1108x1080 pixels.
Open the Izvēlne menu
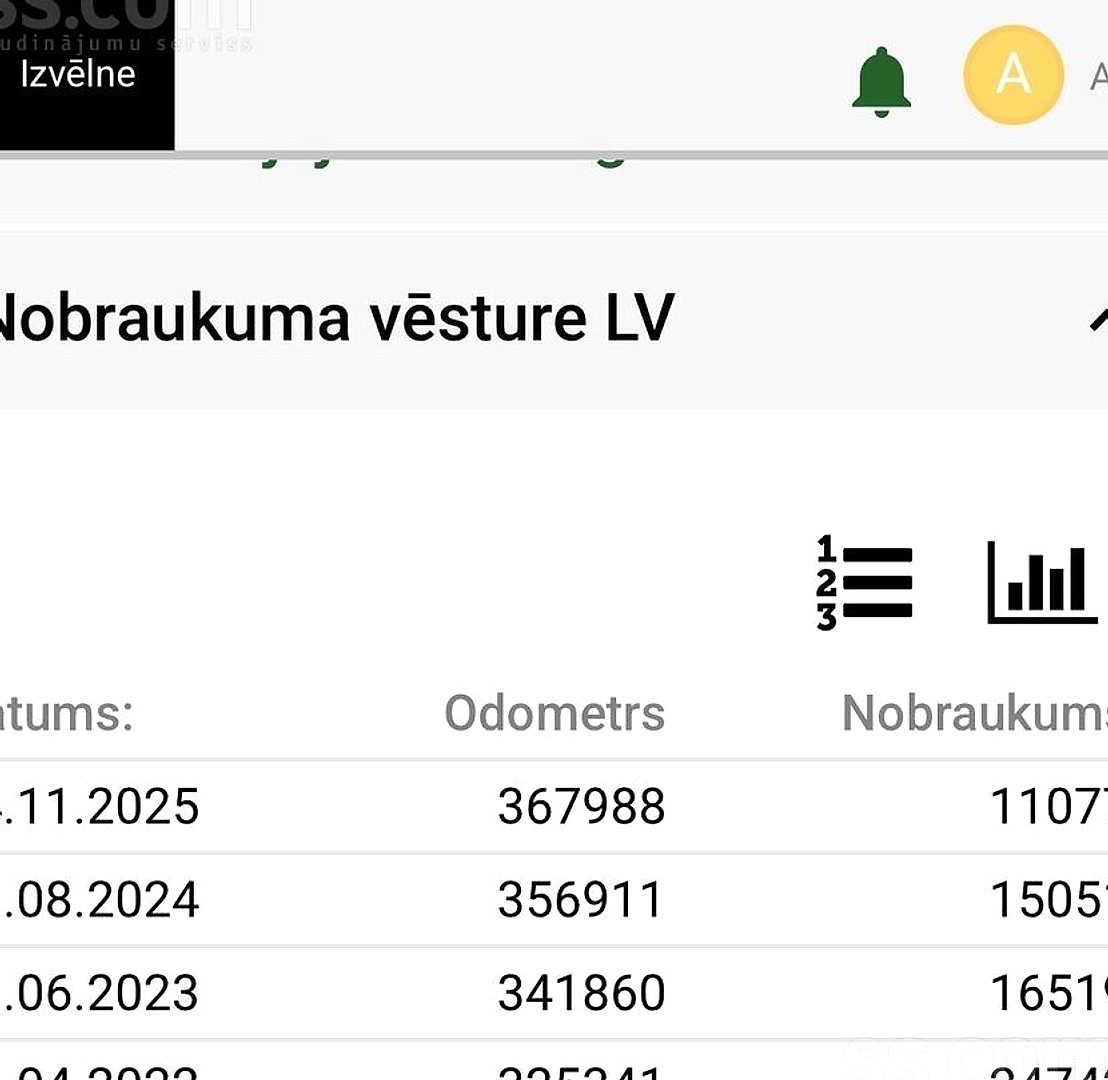[78, 74]
